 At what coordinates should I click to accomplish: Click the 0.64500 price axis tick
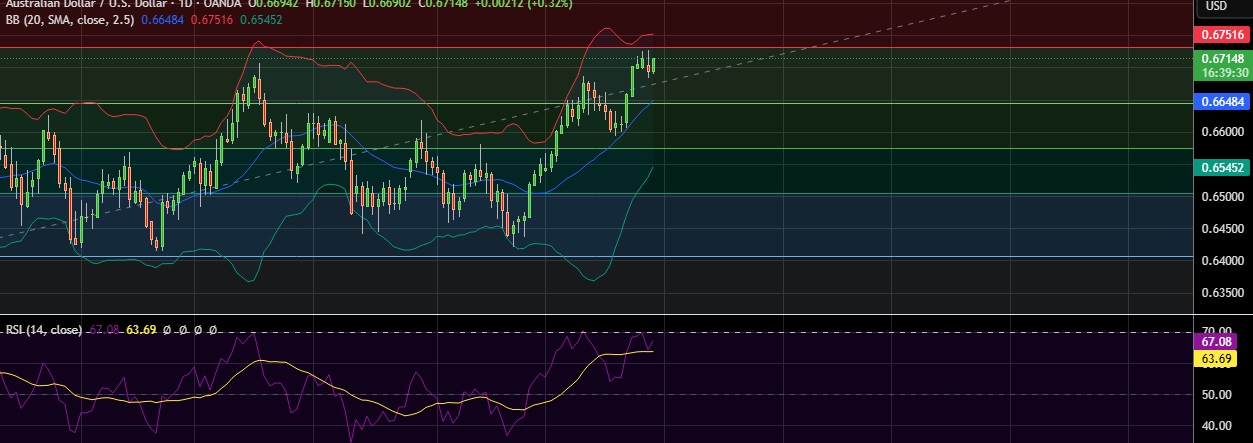[x=1222, y=229]
